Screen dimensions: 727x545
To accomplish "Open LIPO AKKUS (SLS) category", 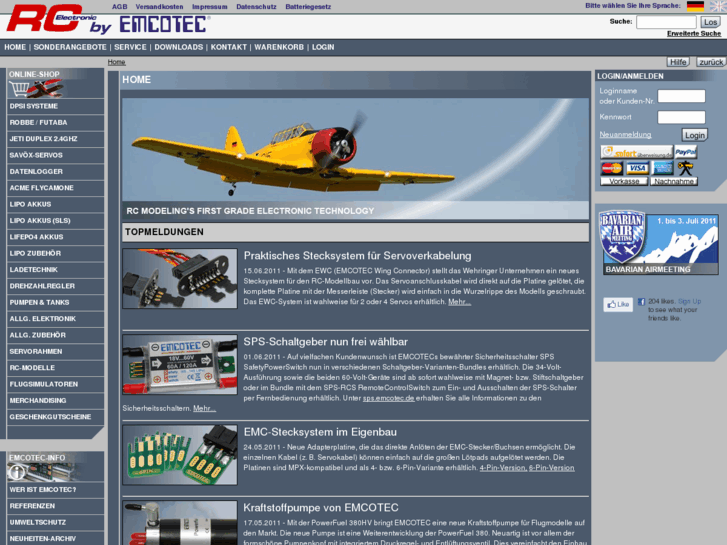I will coord(56,220).
